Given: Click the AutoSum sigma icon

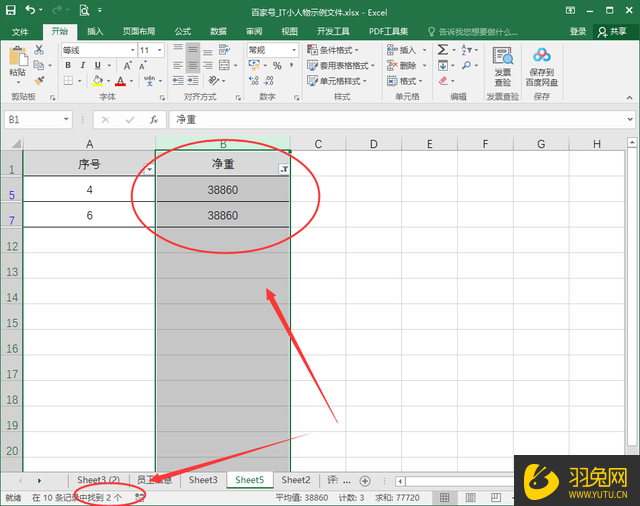Looking at the screenshot, I should 442,50.
